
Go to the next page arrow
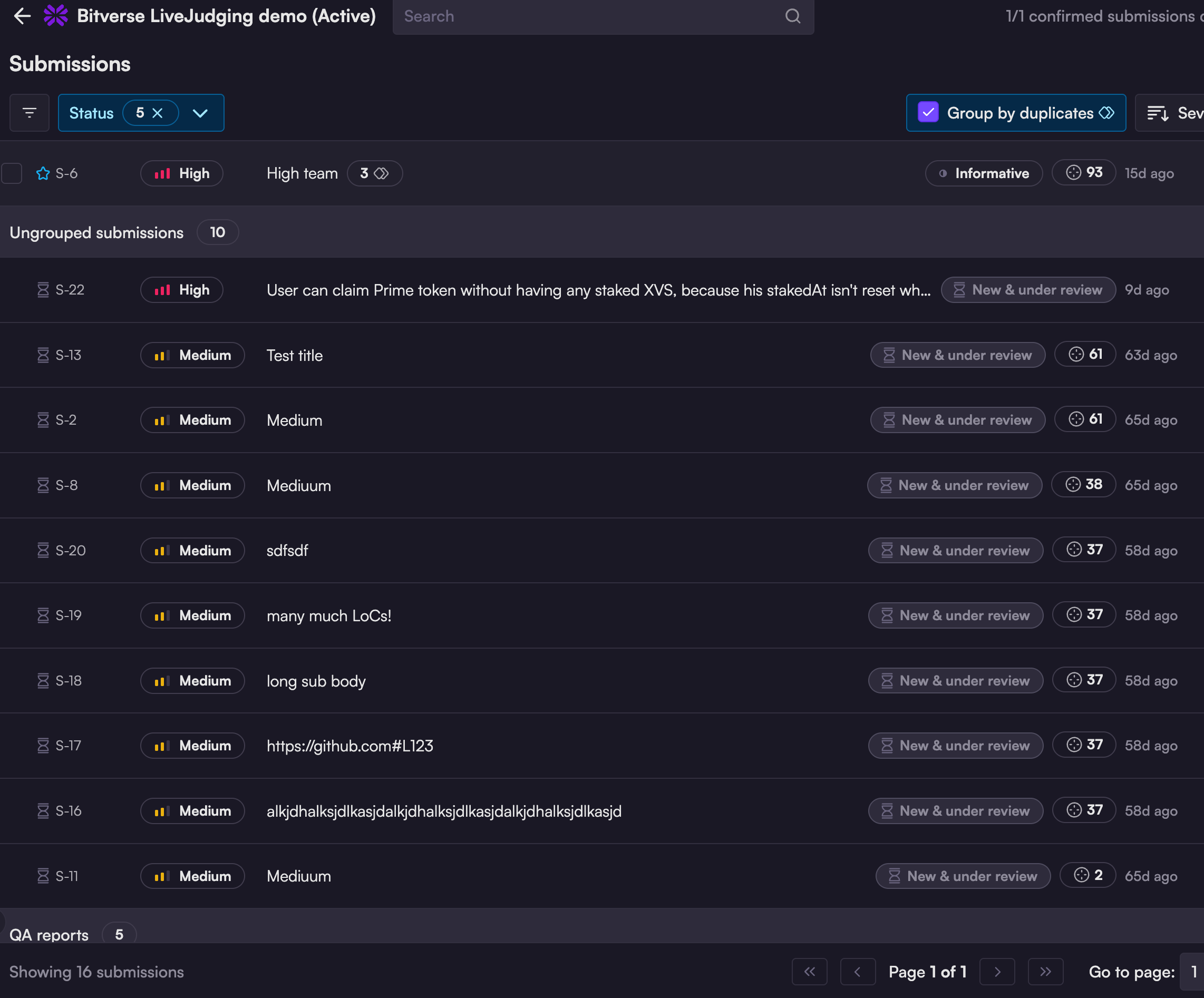coord(997,972)
